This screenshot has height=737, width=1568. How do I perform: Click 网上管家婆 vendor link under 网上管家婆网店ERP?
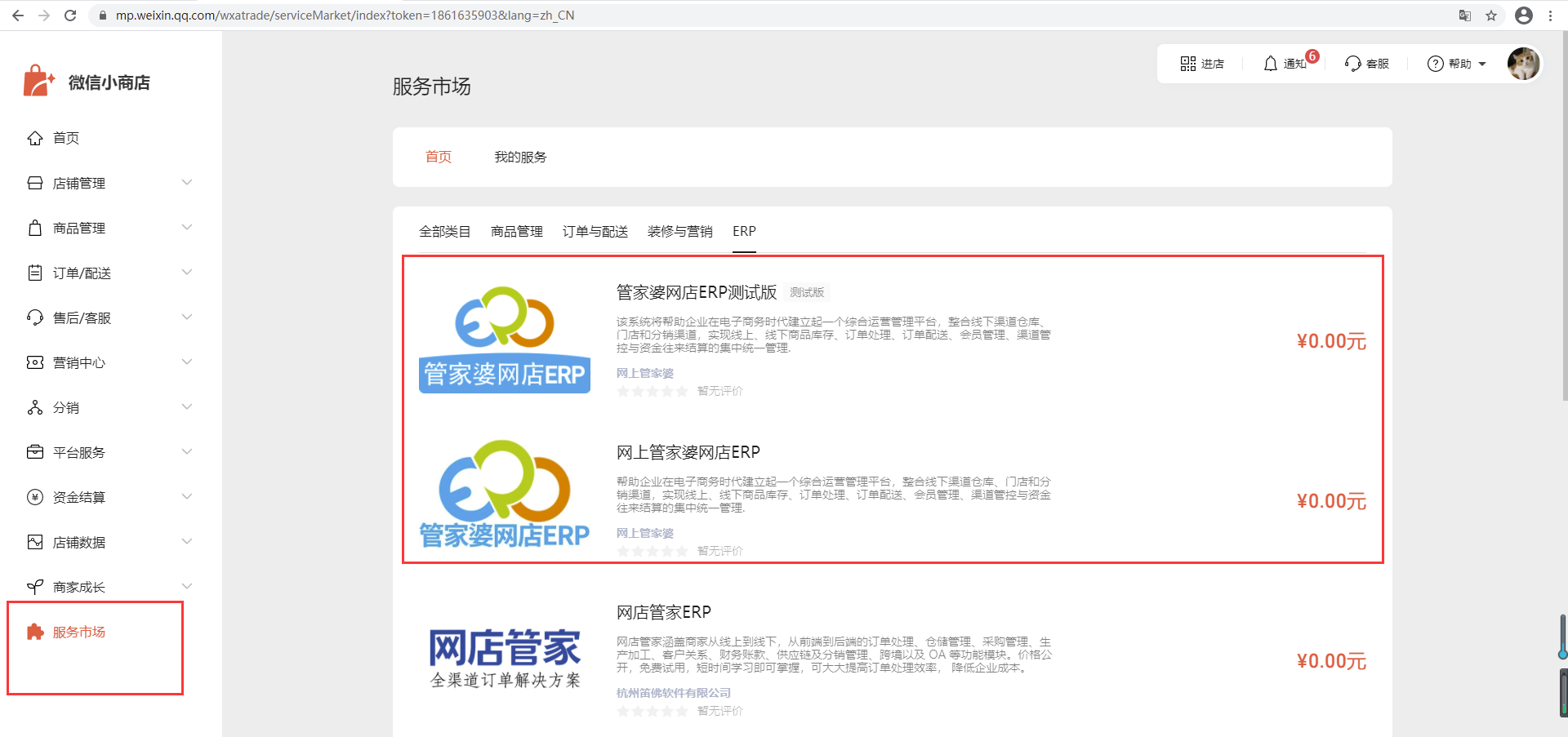(x=645, y=533)
